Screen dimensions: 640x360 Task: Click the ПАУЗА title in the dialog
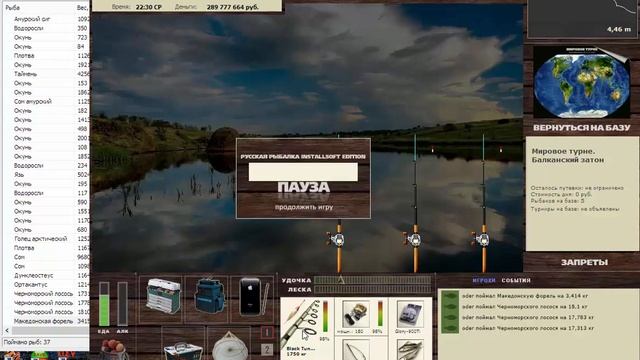pos(303,187)
